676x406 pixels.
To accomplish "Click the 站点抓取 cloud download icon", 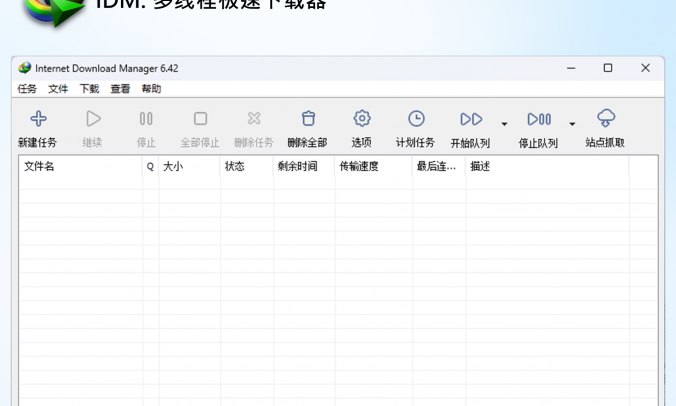I will [606, 118].
